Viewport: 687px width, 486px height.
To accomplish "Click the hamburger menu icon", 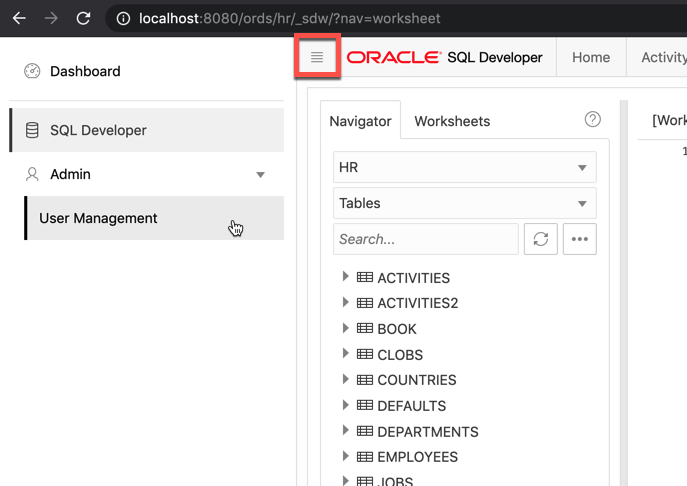I will [317, 57].
